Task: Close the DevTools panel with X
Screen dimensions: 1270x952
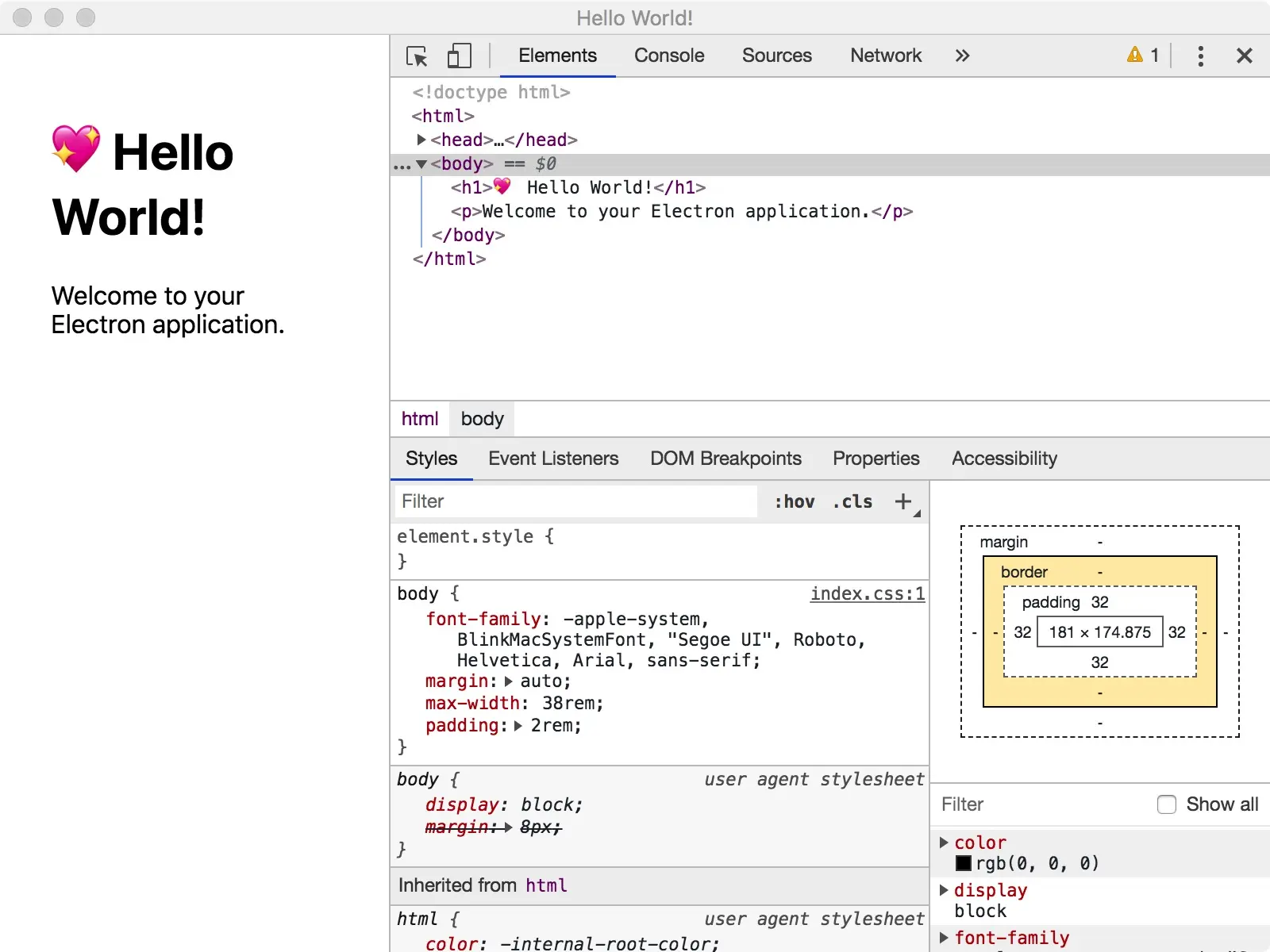Action: pyautogui.click(x=1244, y=56)
